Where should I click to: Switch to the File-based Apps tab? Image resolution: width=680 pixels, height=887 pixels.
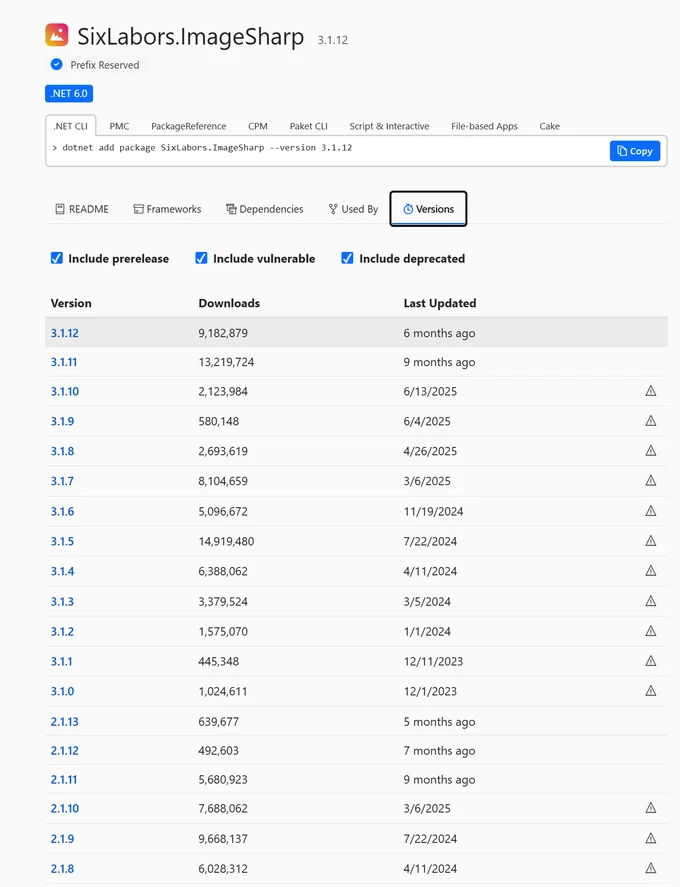pos(484,126)
